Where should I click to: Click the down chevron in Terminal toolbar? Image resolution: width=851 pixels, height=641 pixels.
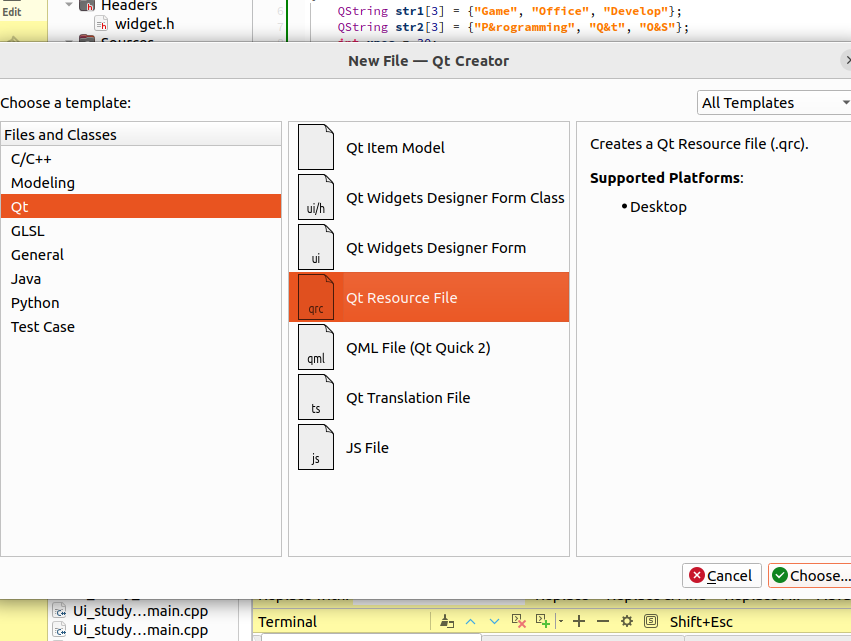pos(494,621)
